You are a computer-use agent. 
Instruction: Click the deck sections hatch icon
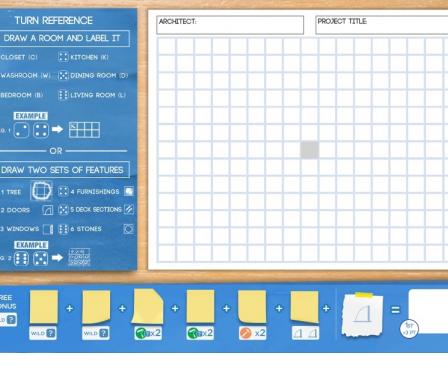(x=129, y=209)
